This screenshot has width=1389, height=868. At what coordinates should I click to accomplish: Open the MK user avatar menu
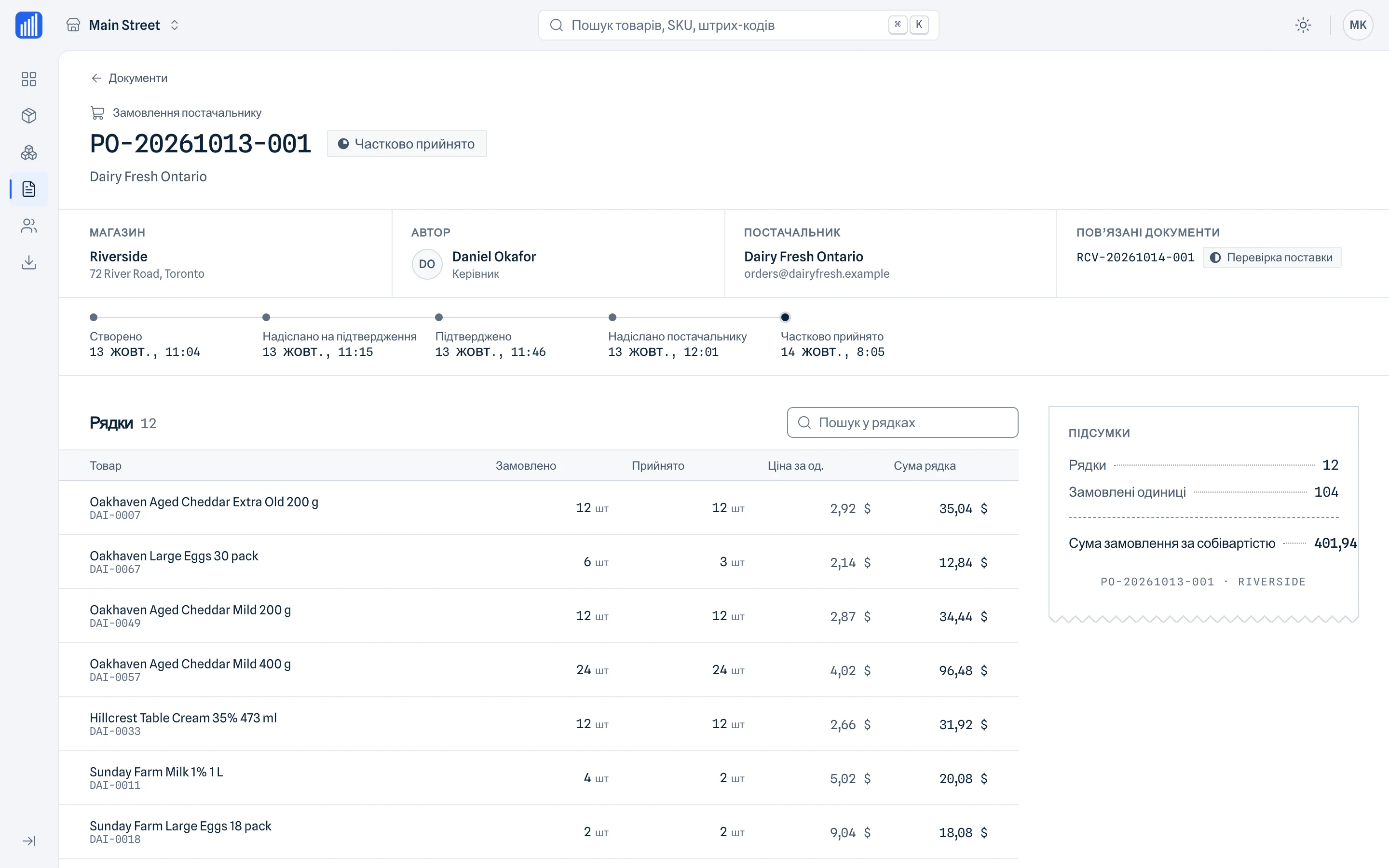(1358, 25)
